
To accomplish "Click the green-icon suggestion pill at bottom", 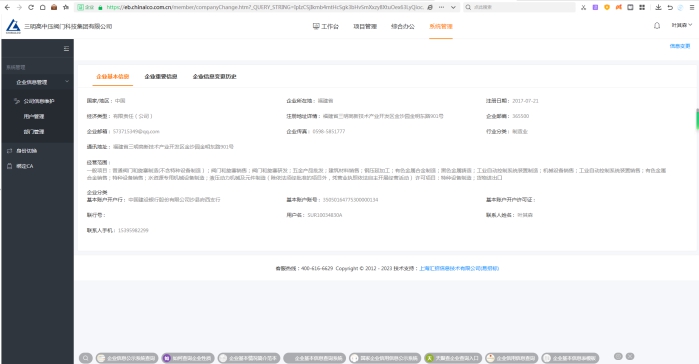I will [453, 358].
